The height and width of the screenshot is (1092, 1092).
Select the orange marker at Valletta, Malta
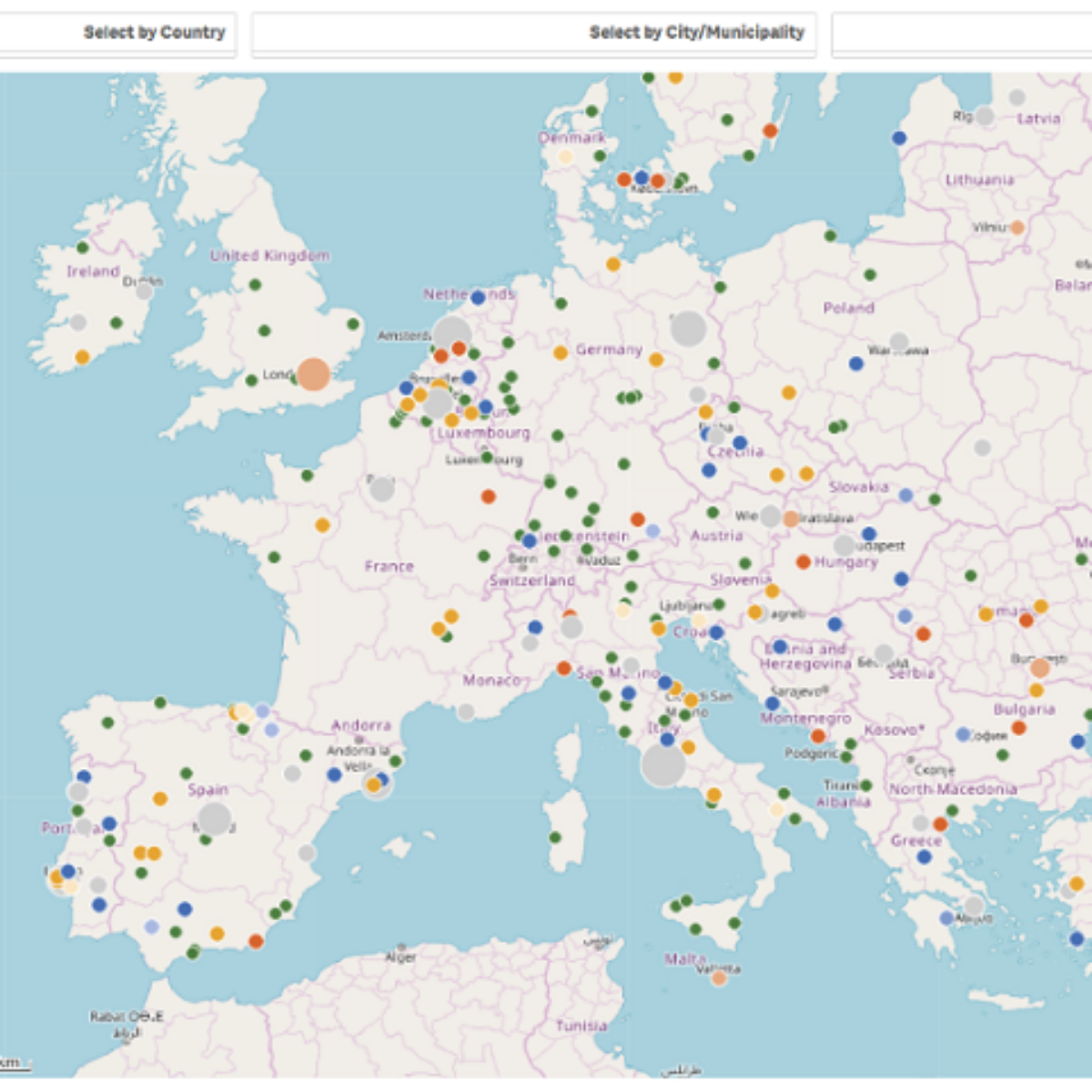pyautogui.click(x=719, y=978)
